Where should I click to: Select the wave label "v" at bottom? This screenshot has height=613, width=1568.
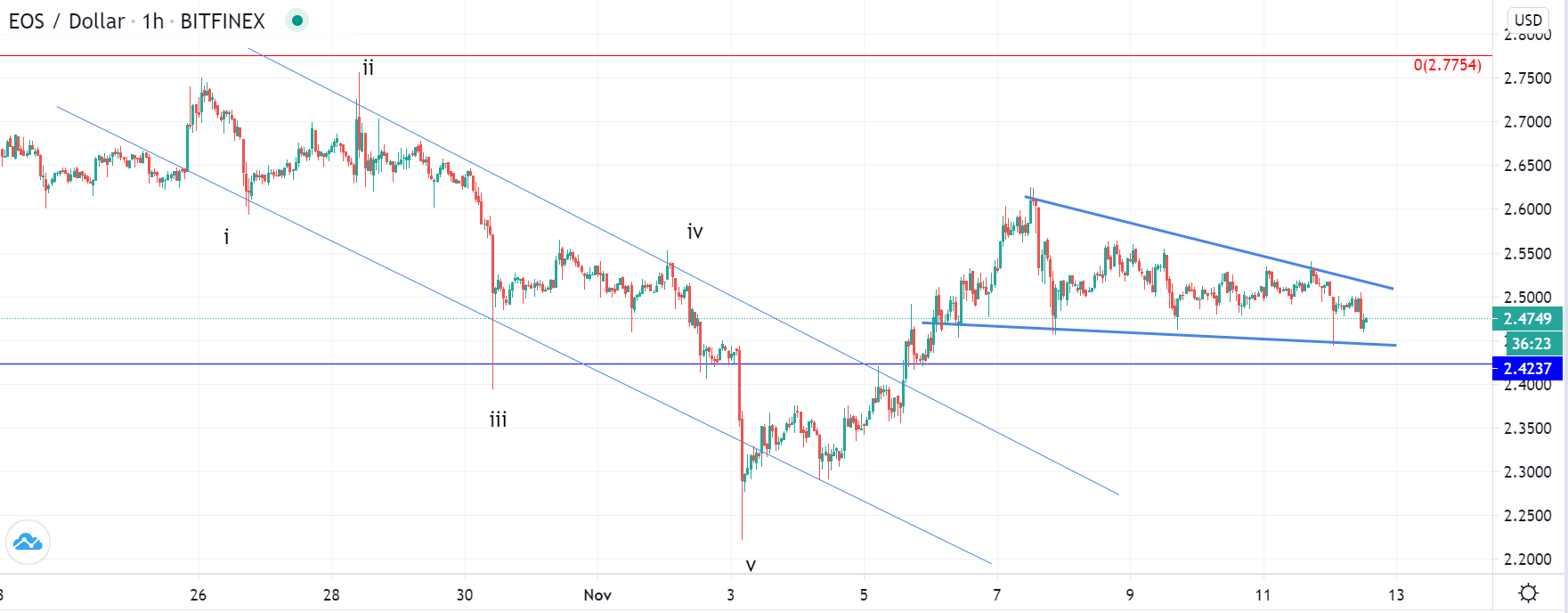point(751,565)
